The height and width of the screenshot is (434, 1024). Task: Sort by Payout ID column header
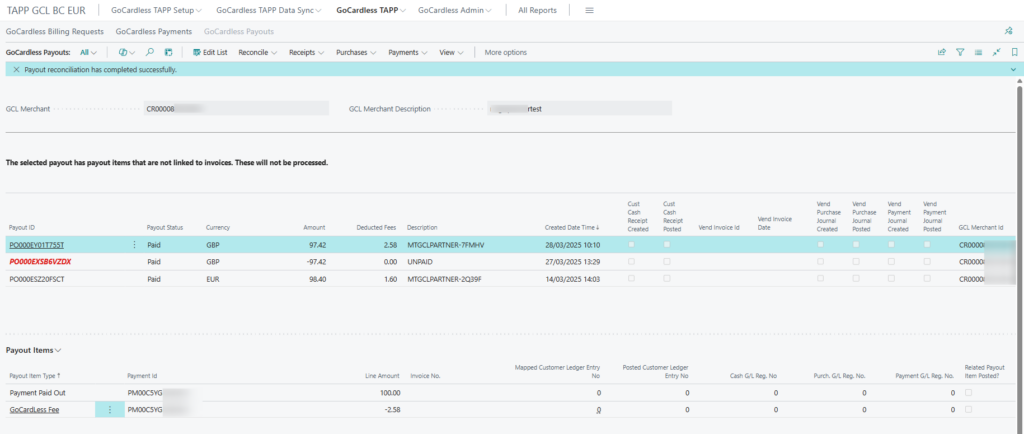[22, 227]
